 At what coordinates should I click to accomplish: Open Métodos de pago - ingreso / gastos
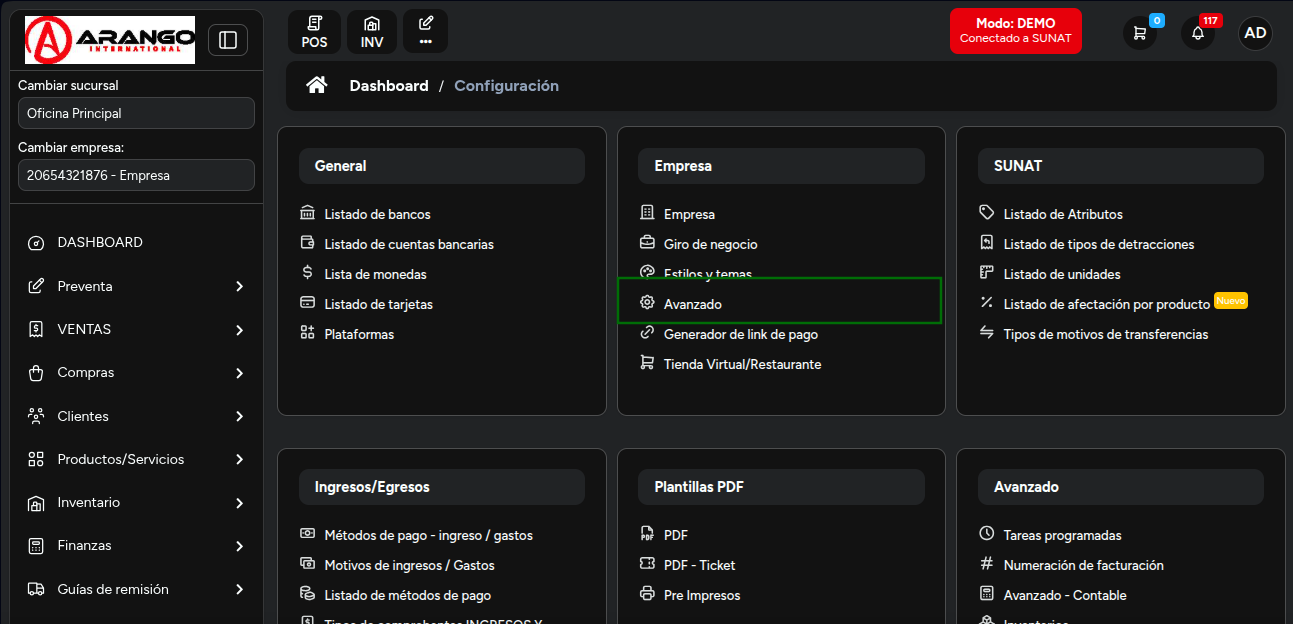429,535
